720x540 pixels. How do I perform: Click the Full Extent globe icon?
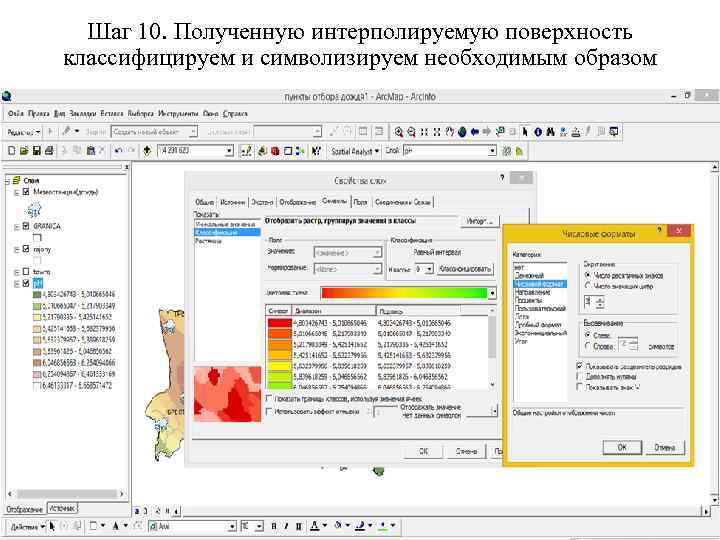click(x=462, y=132)
